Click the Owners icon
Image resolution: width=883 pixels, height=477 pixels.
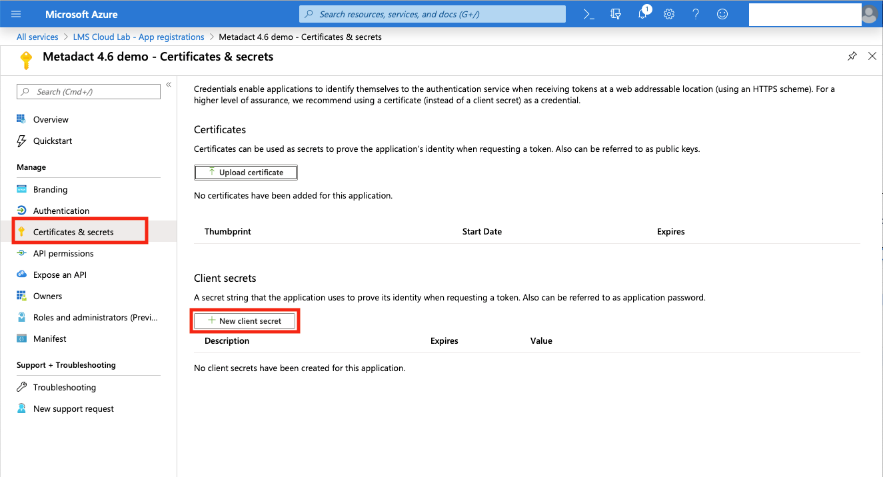coord(21,295)
